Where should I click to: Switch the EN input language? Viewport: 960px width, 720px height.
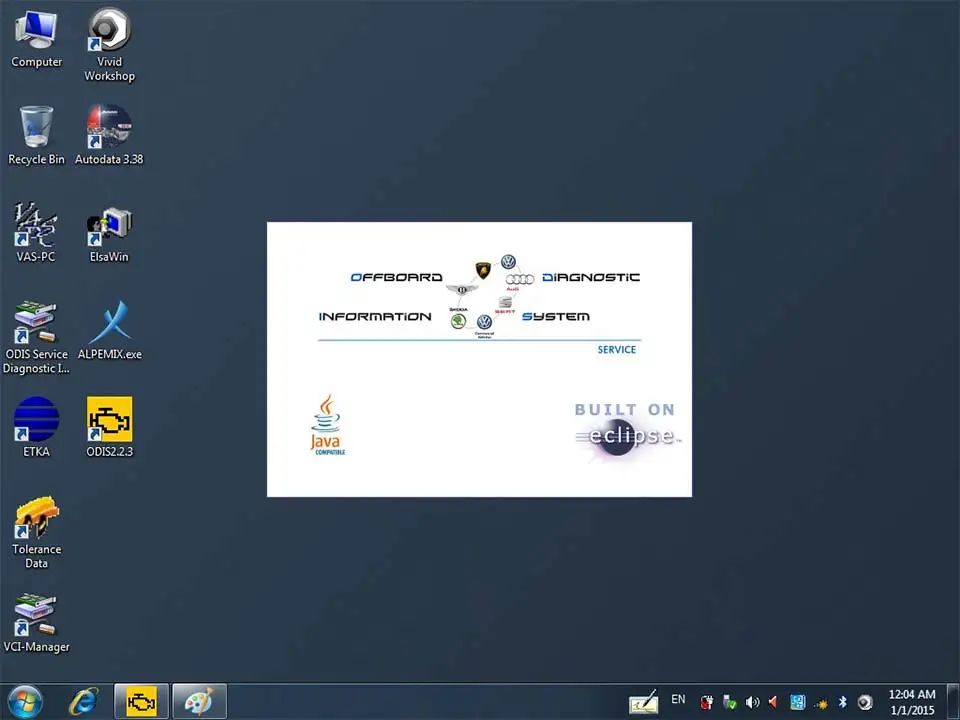pyautogui.click(x=677, y=700)
